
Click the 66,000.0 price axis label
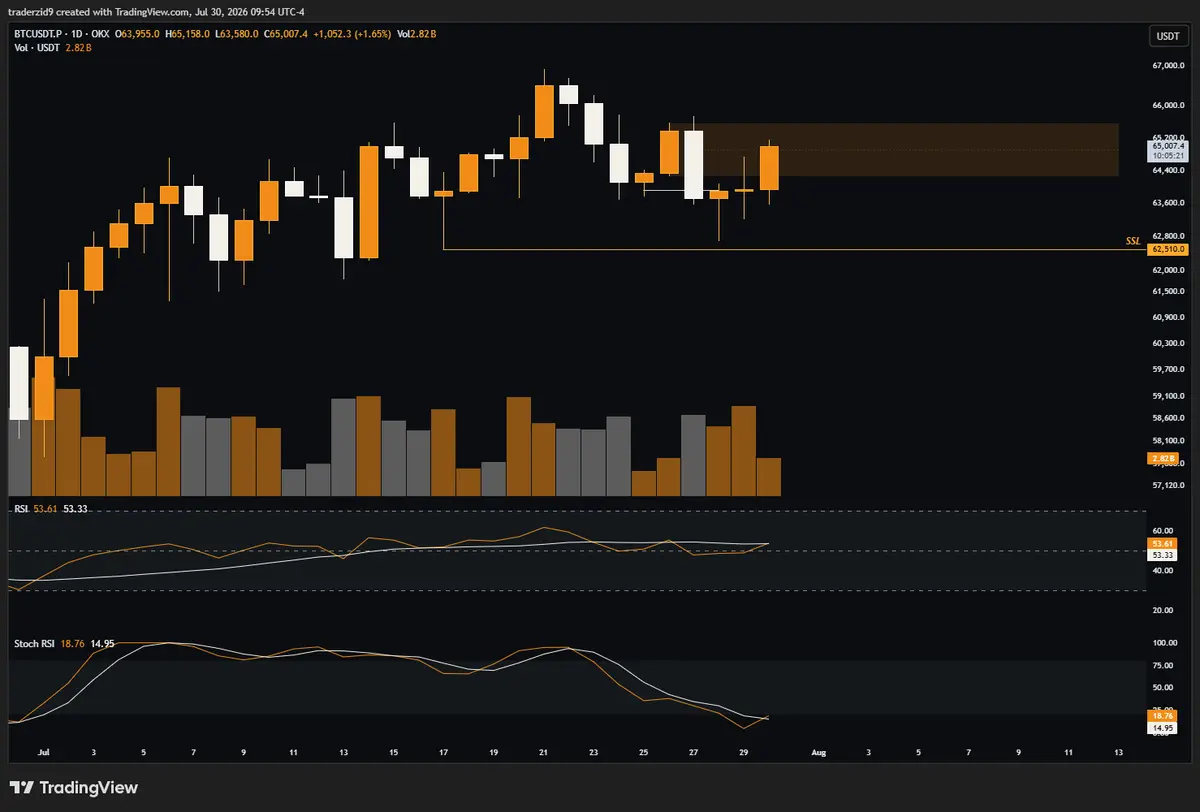[1167, 105]
